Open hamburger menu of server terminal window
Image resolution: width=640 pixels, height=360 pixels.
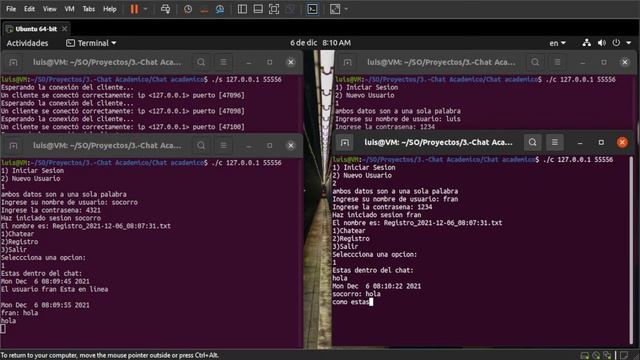click(x=223, y=62)
